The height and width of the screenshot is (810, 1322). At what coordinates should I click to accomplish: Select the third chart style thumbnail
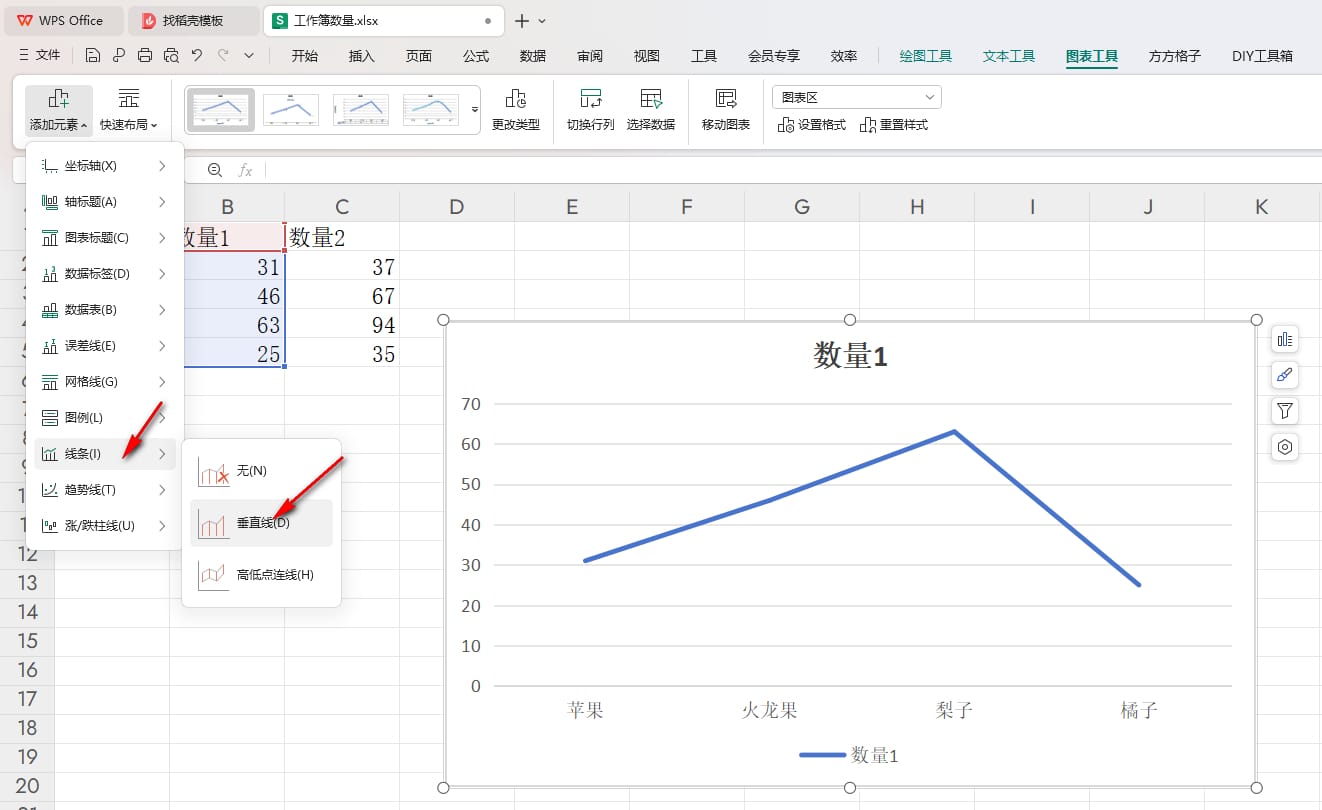click(x=361, y=109)
